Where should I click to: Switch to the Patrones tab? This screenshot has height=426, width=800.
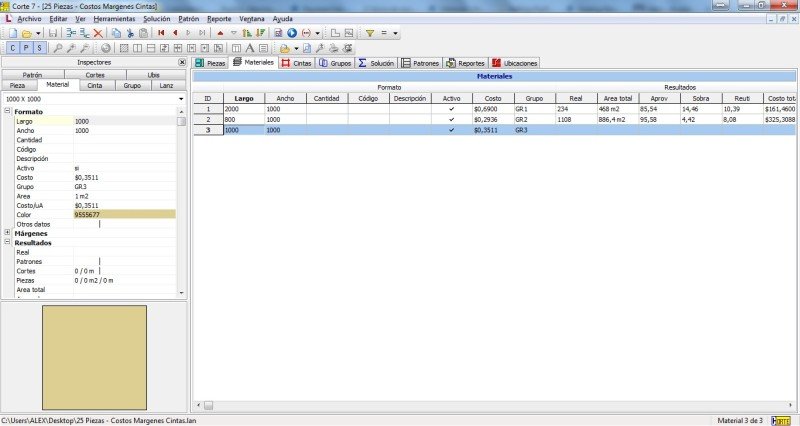point(421,62)
